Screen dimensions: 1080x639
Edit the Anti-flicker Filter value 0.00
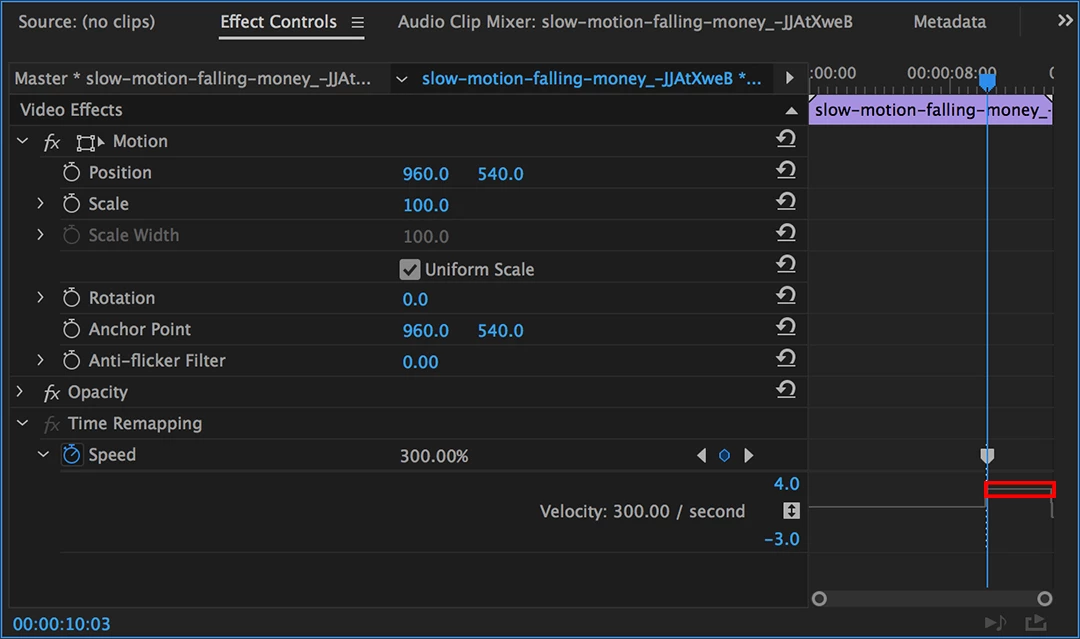coord(420,362)
